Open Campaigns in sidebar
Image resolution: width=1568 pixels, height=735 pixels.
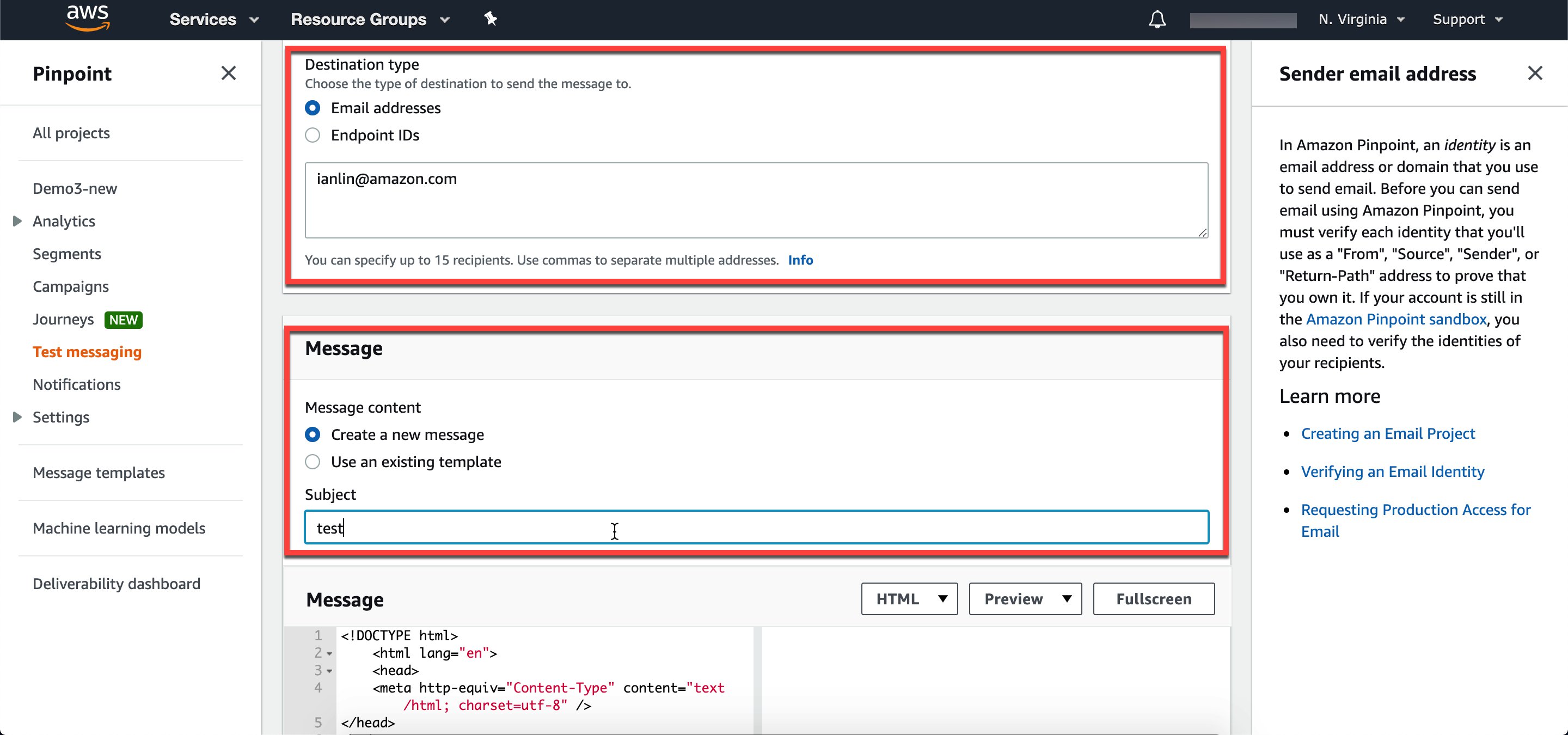(x=71, y=286)
